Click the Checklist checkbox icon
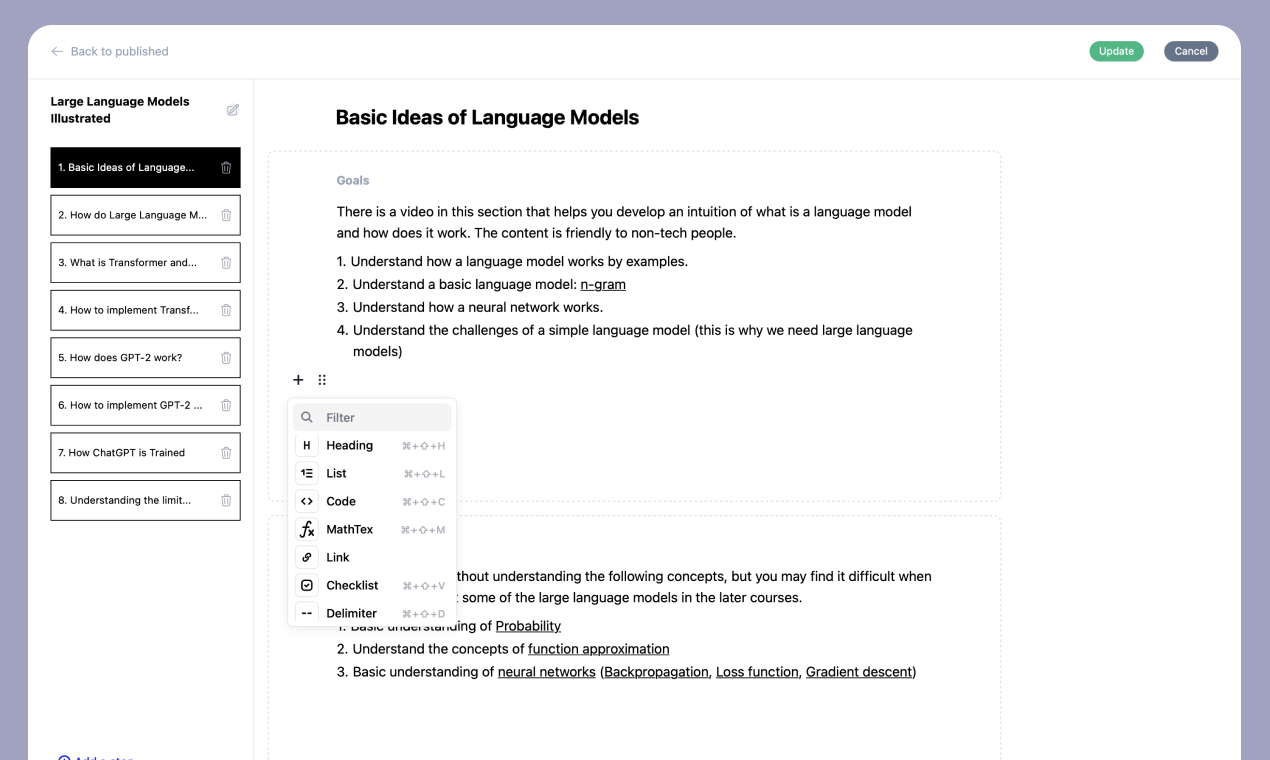 pos(307,585)
